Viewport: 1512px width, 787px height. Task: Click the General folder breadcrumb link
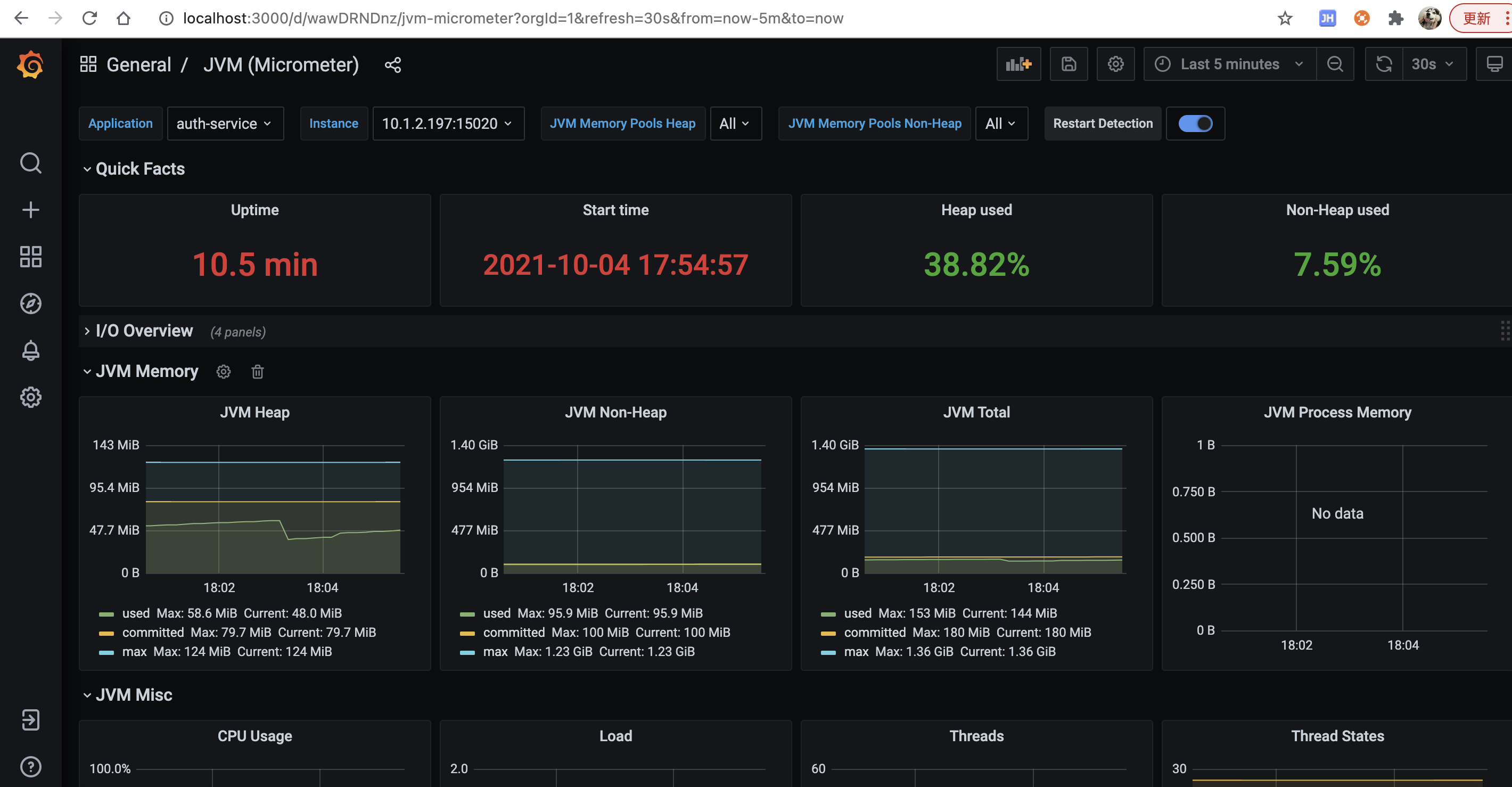click(138, 64)
